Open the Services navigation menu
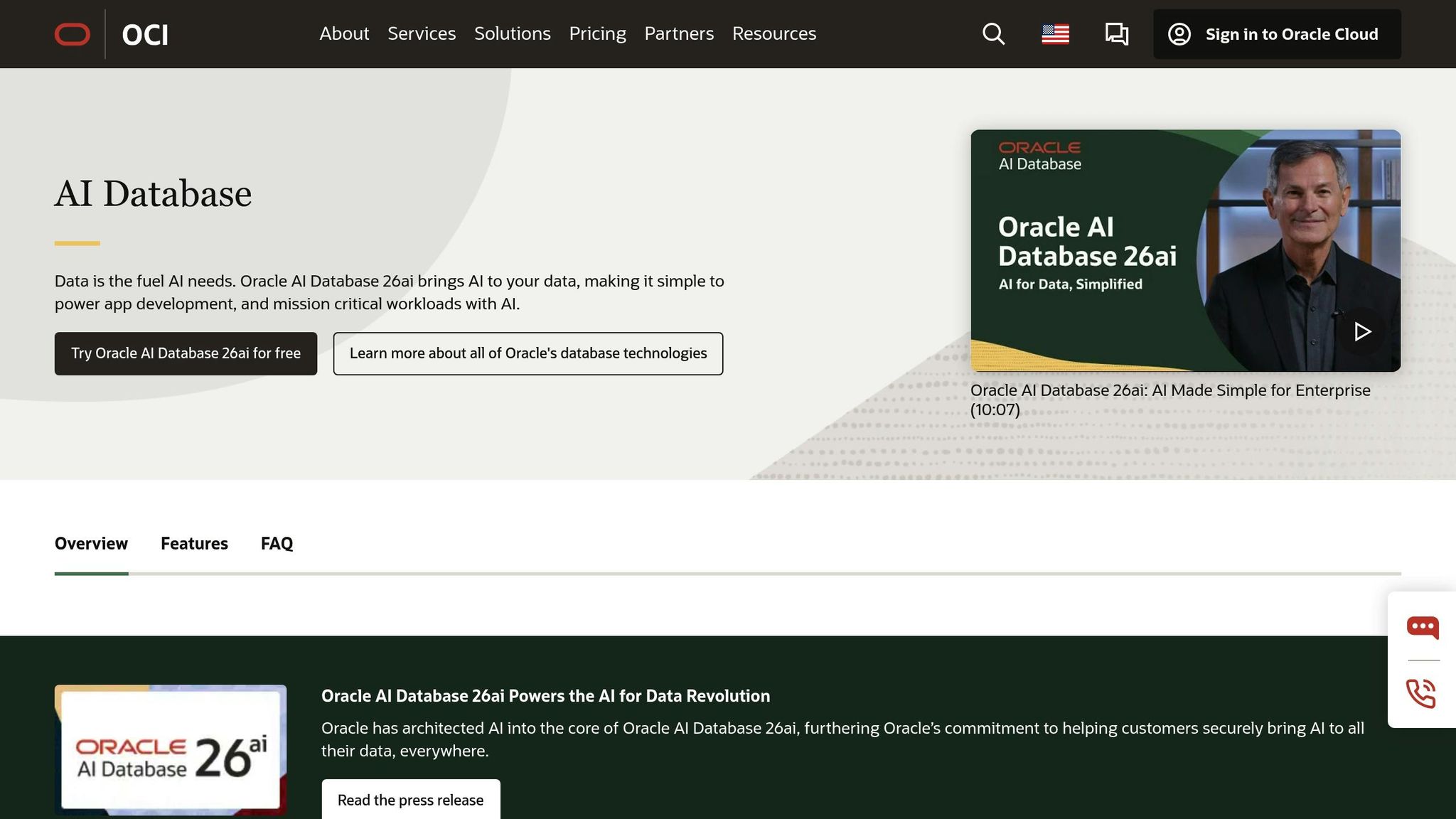The image size is (1456, 819). [422, 33]
